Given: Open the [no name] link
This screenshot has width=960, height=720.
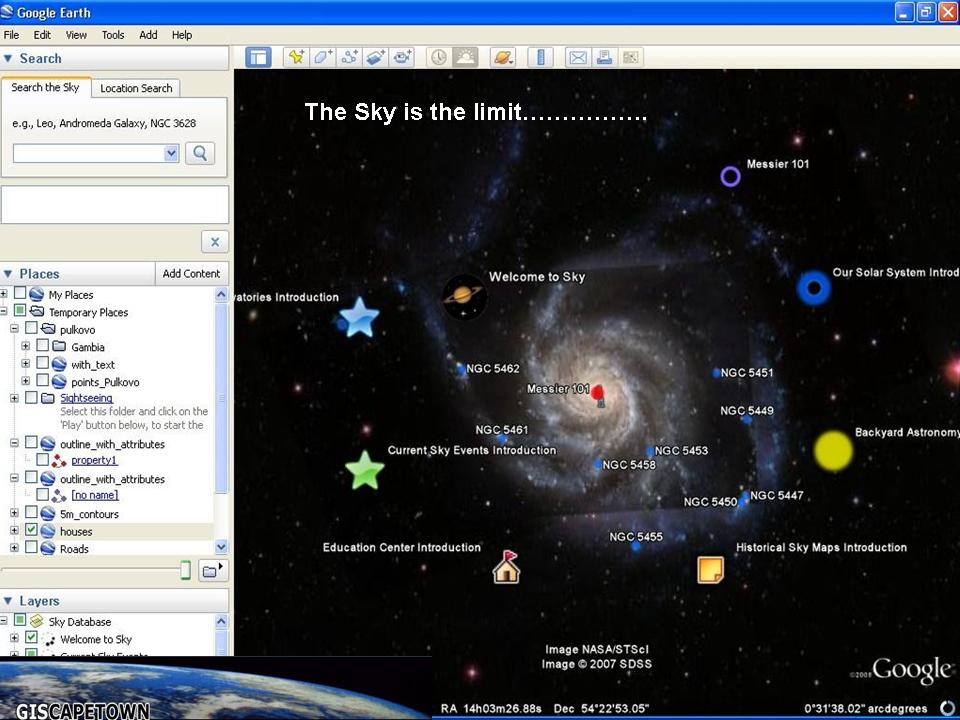Looking at the screenshot, I should pyautogui.click(x=95, y=495).
